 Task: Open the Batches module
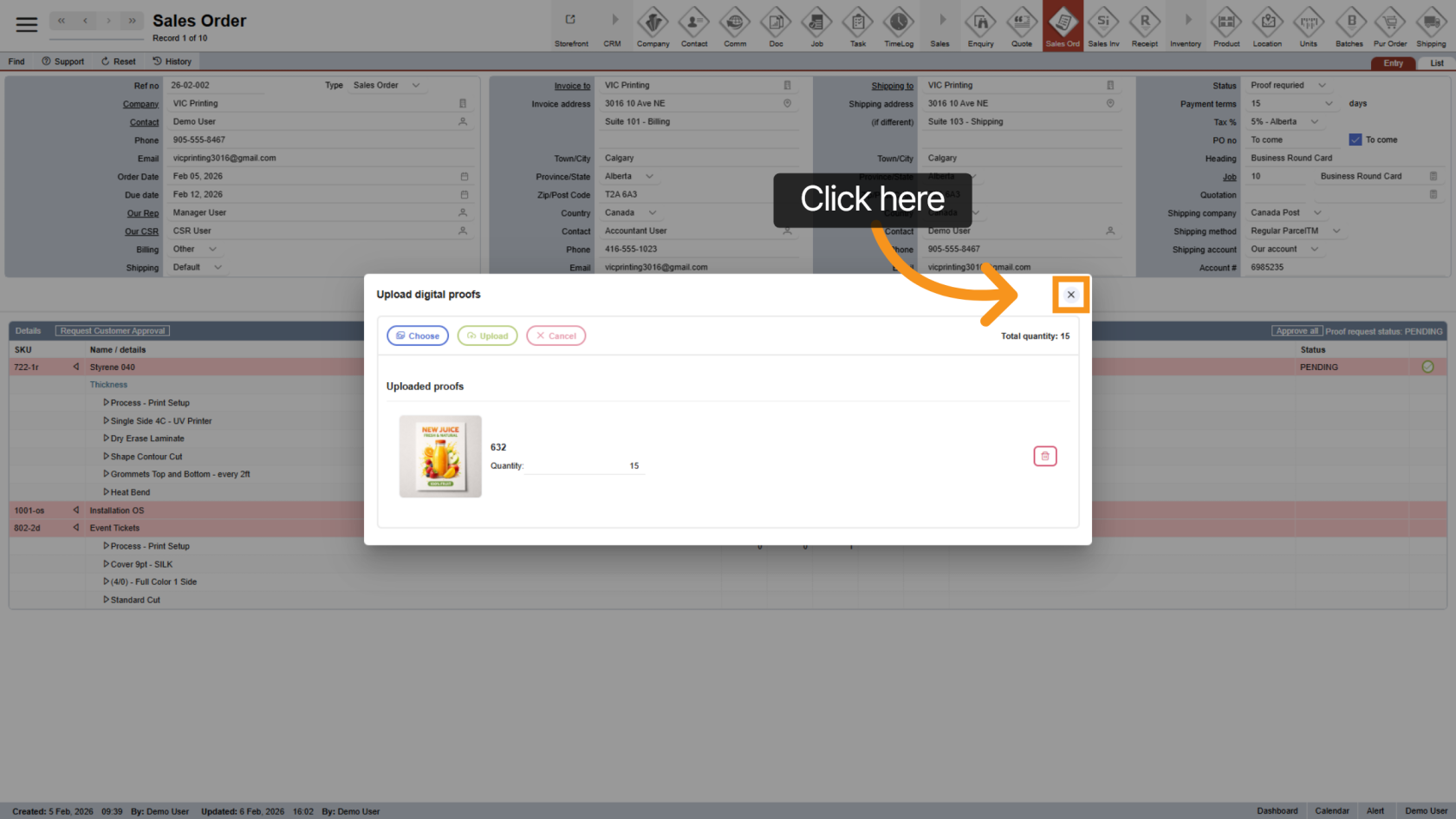click(x=1349, y=26)
